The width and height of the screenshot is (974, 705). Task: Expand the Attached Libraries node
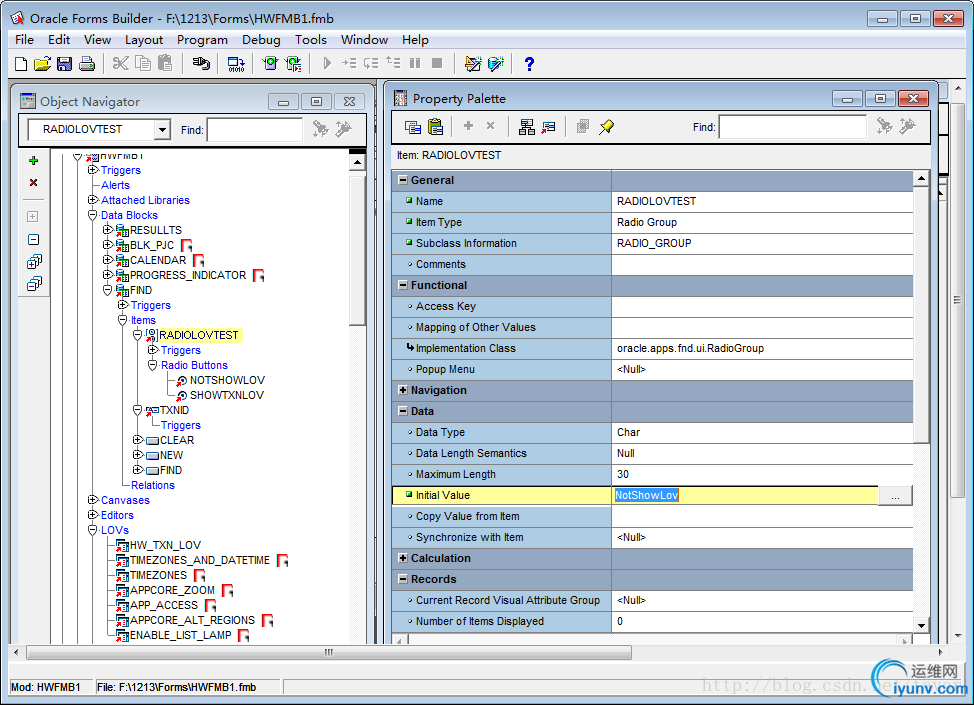(93, 199)
